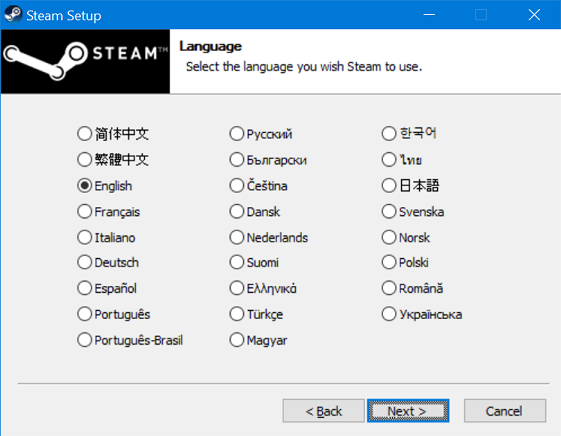Select the 日本語 language option
The height and width of the screenshot is (436, 561).
tap(410, 186)
